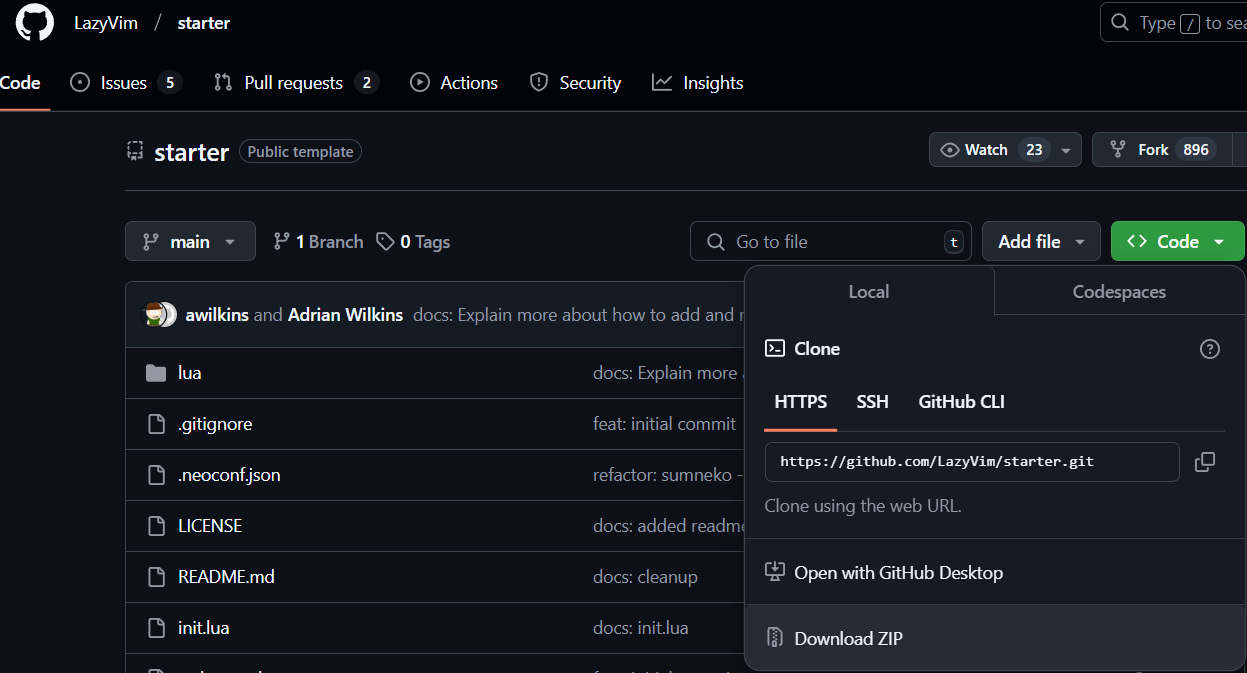Open the awilkins author profile link
1247x673 pixels.
point(217,315)
